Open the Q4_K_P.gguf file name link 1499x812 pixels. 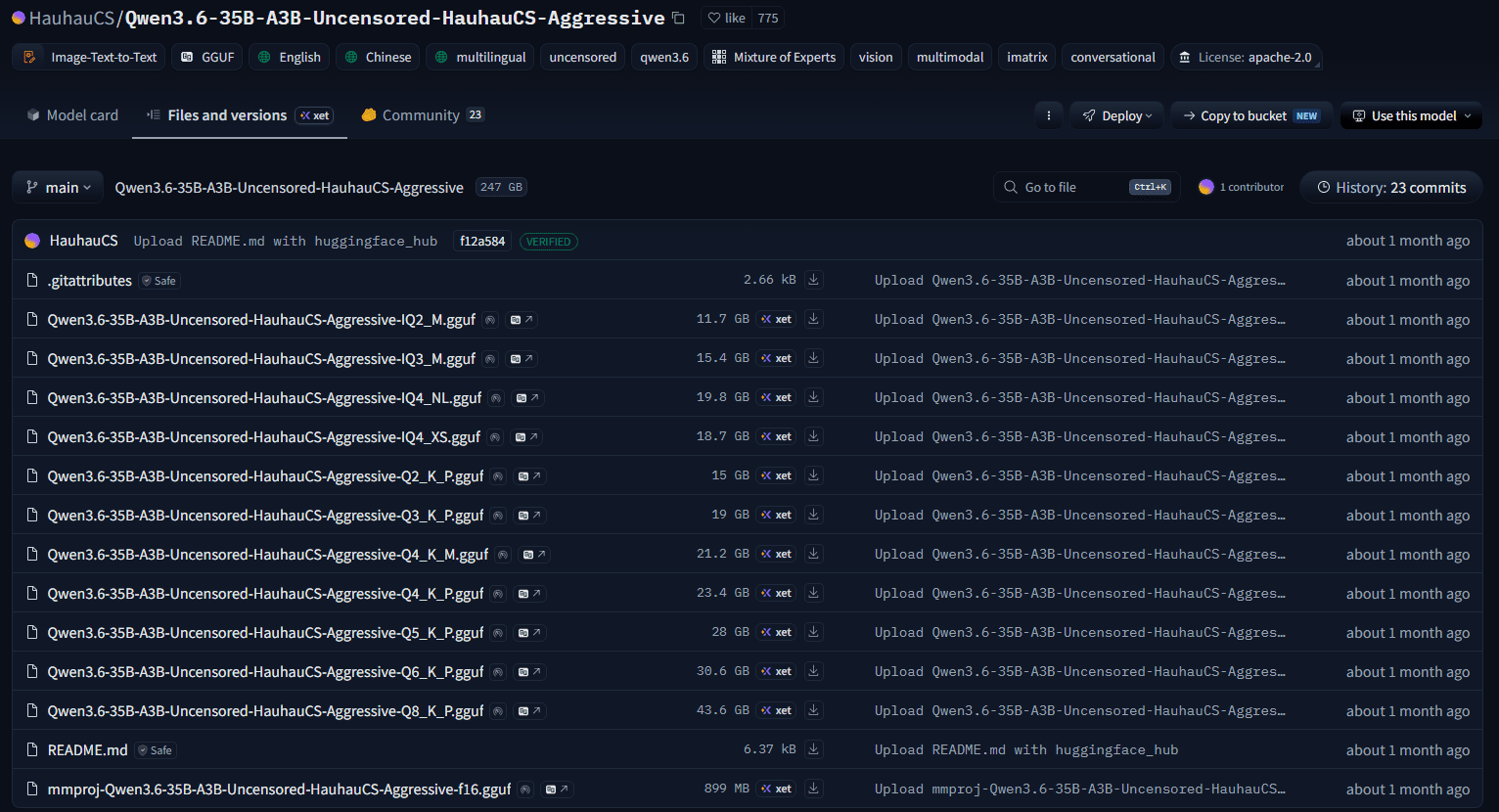tap(265, 594)
